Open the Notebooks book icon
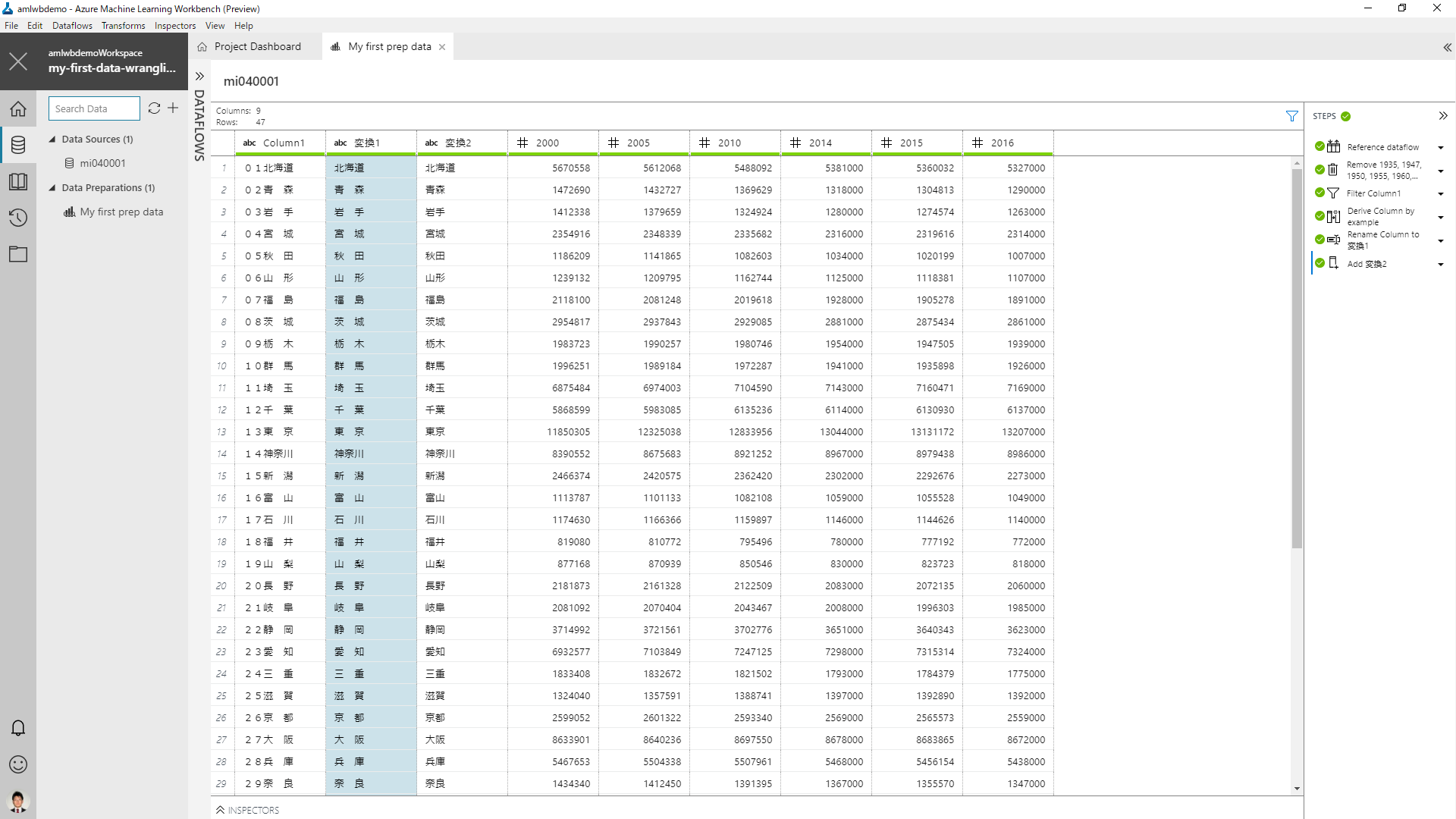 coord(18,182)
